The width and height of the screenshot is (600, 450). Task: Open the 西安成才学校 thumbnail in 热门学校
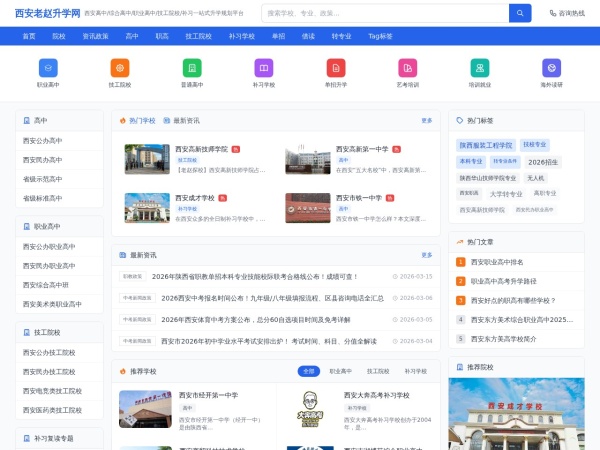coord(147,208)
